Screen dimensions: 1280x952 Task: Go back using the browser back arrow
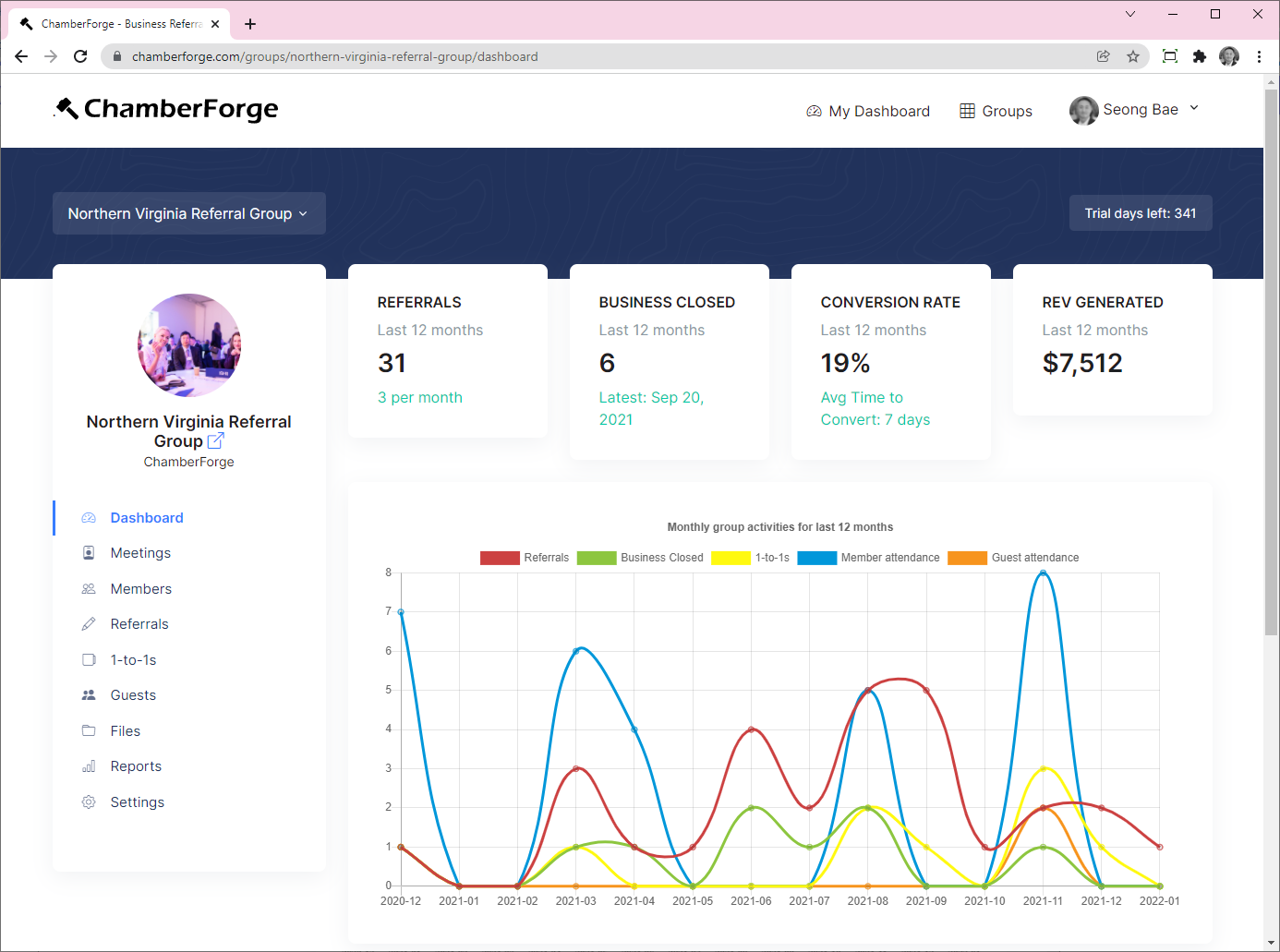coord(21,56)
